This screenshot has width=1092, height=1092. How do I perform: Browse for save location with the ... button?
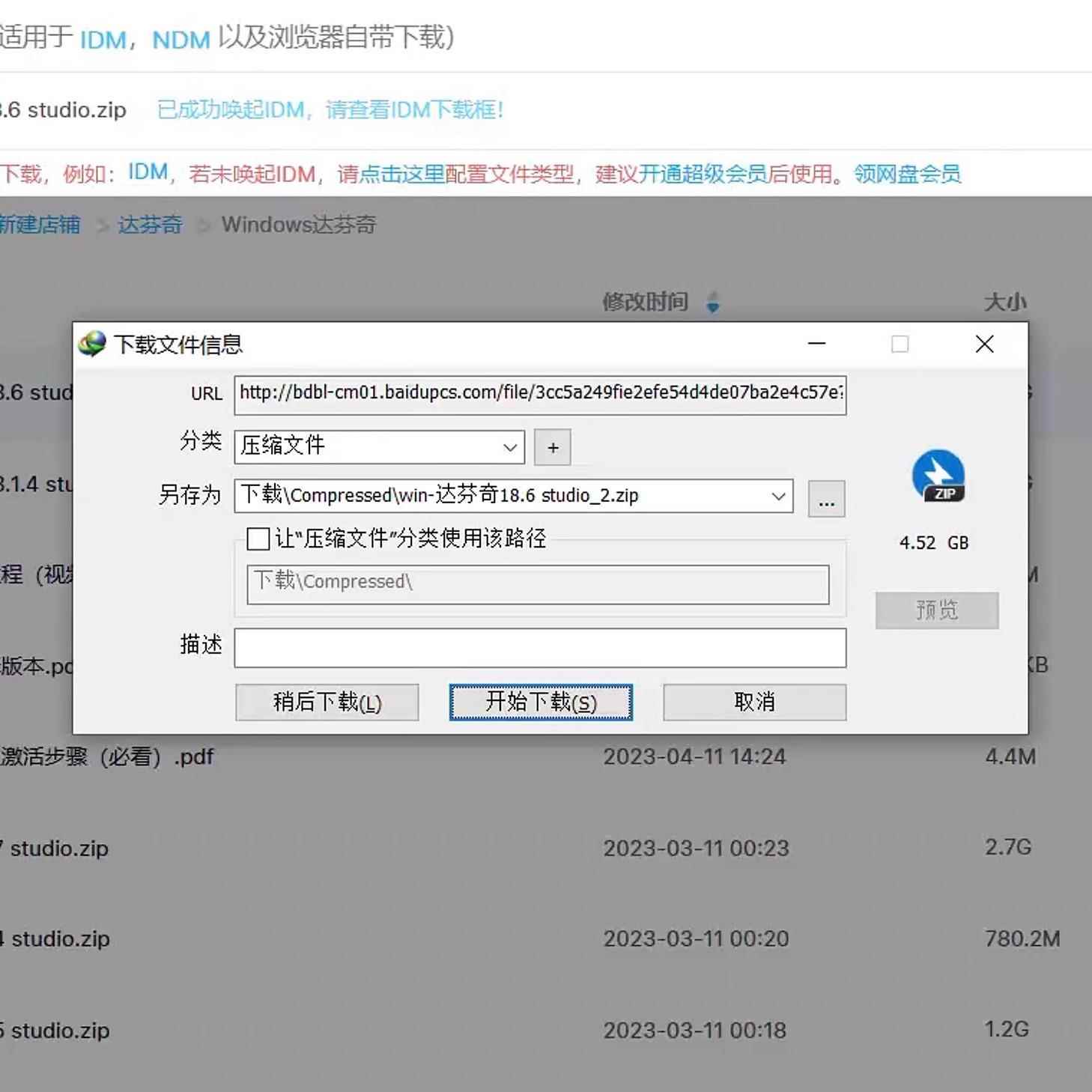(x=827, y=499)
